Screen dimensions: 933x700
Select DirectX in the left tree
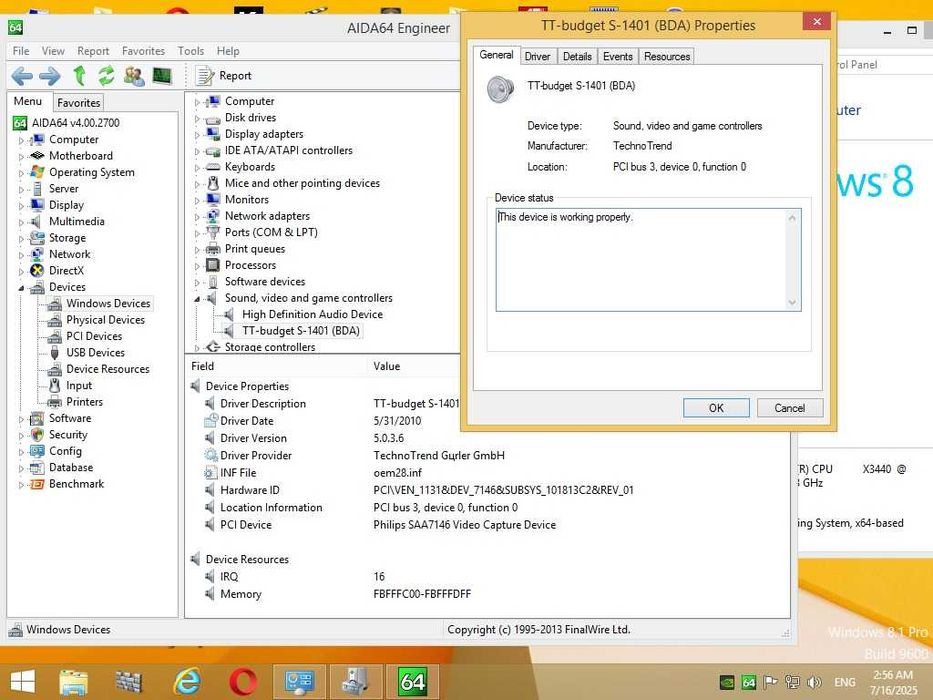click(67, 270)
